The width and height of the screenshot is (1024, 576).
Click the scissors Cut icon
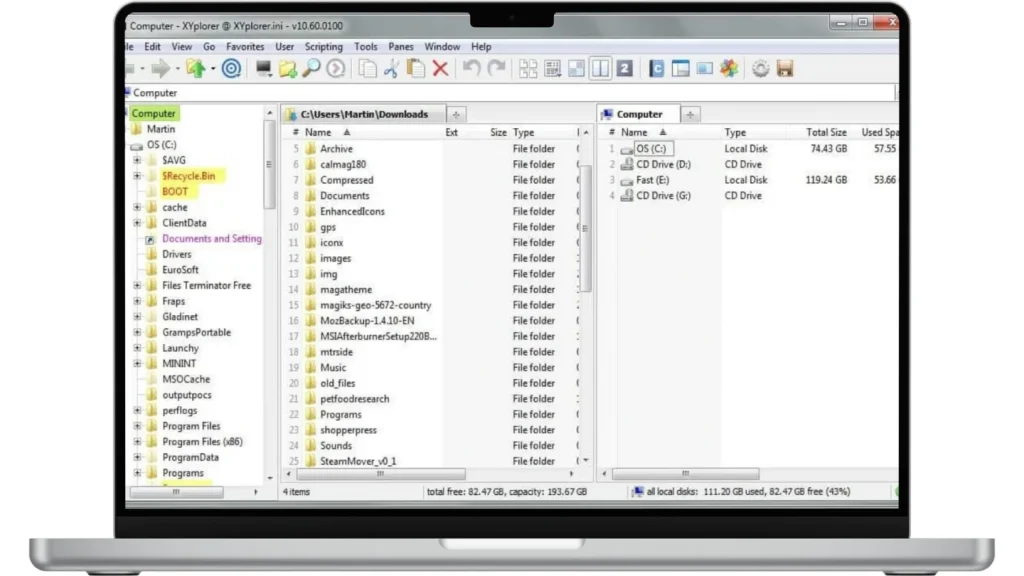[x=391, y=68]
